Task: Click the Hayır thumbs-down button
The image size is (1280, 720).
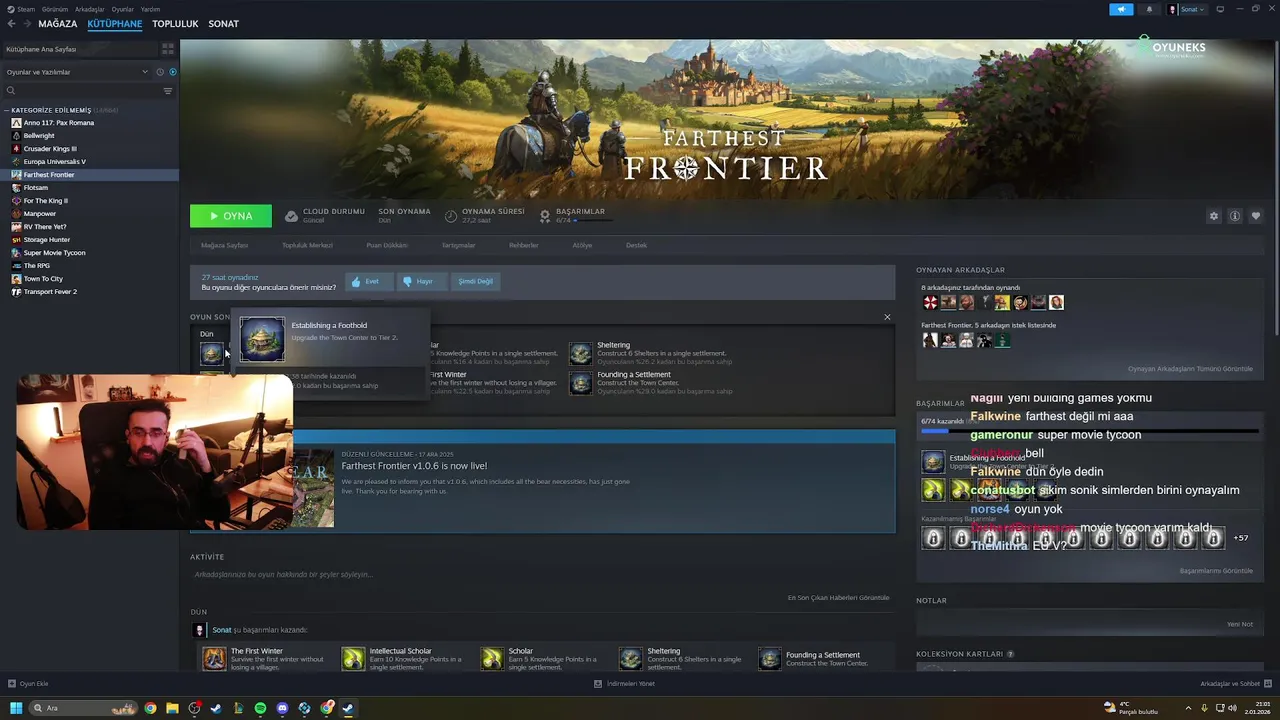Action: [420, 282]
